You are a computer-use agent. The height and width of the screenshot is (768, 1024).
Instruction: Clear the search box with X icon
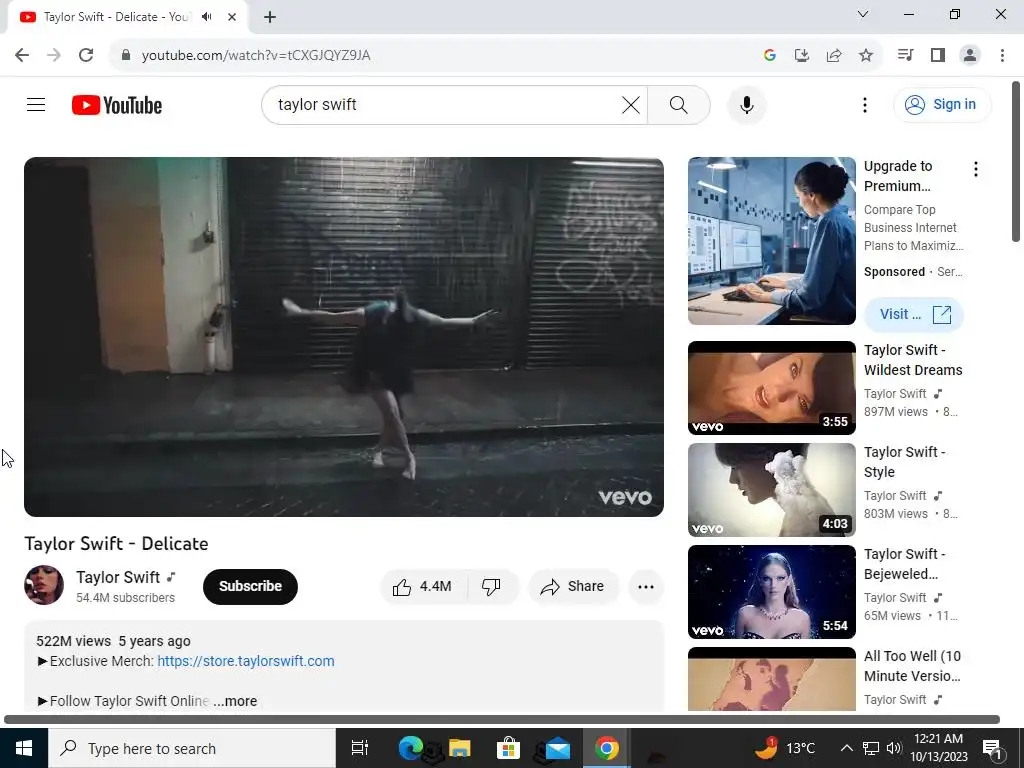click(x=630, y=104)
